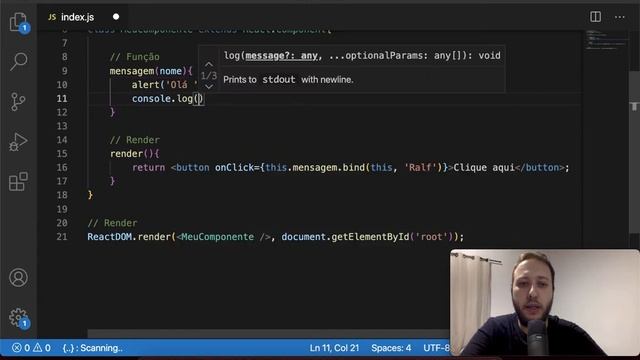
Task: Click the log signature hint text
Action: tap(362, 56)
